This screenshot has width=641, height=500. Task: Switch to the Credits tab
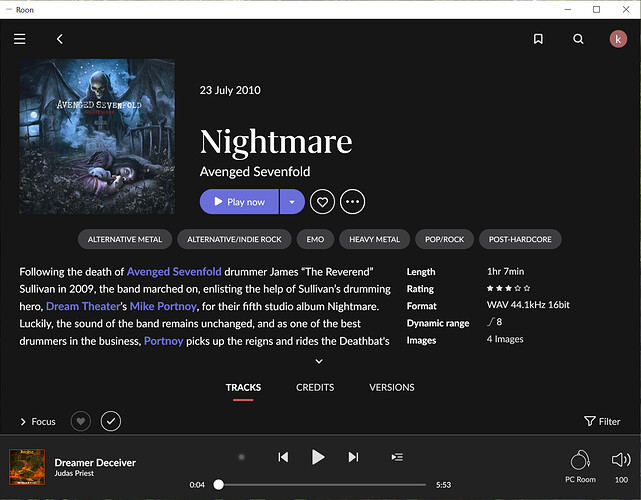coord(315,387)
